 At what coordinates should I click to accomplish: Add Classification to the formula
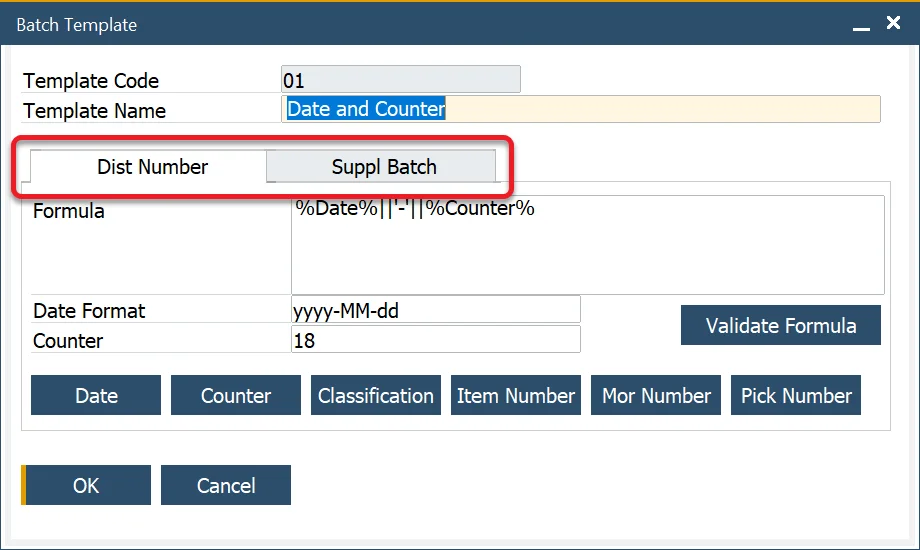tap(376, 396)
